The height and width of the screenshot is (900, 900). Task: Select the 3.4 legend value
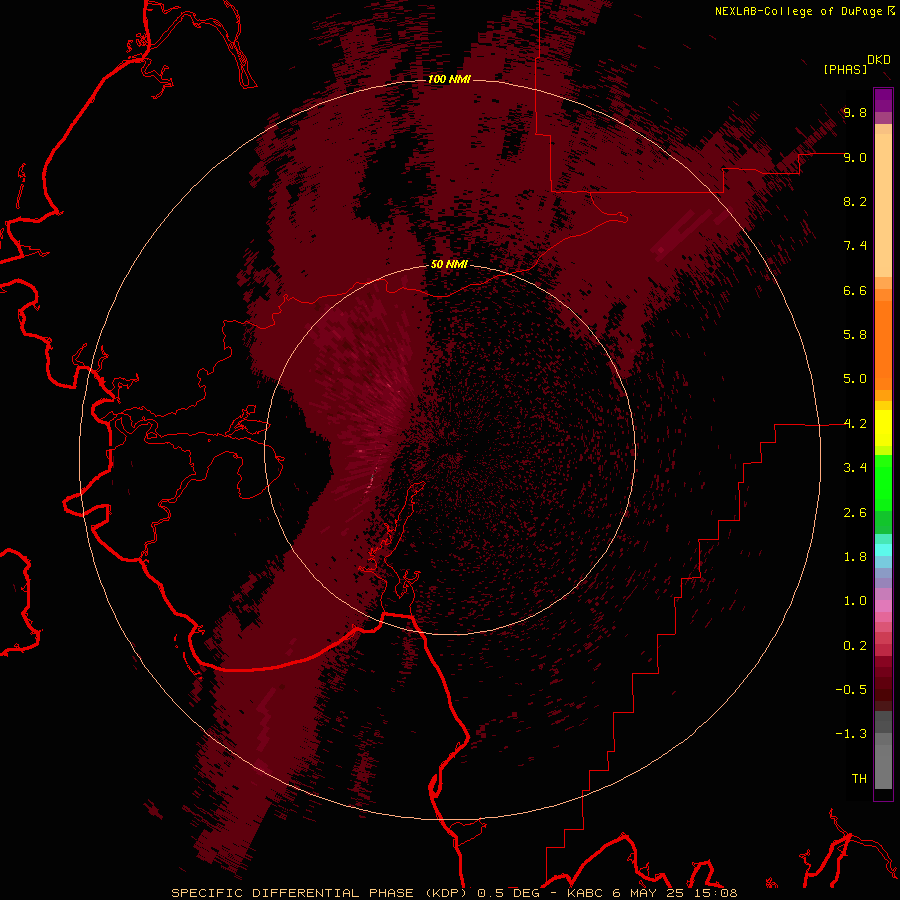click(855, 468)
